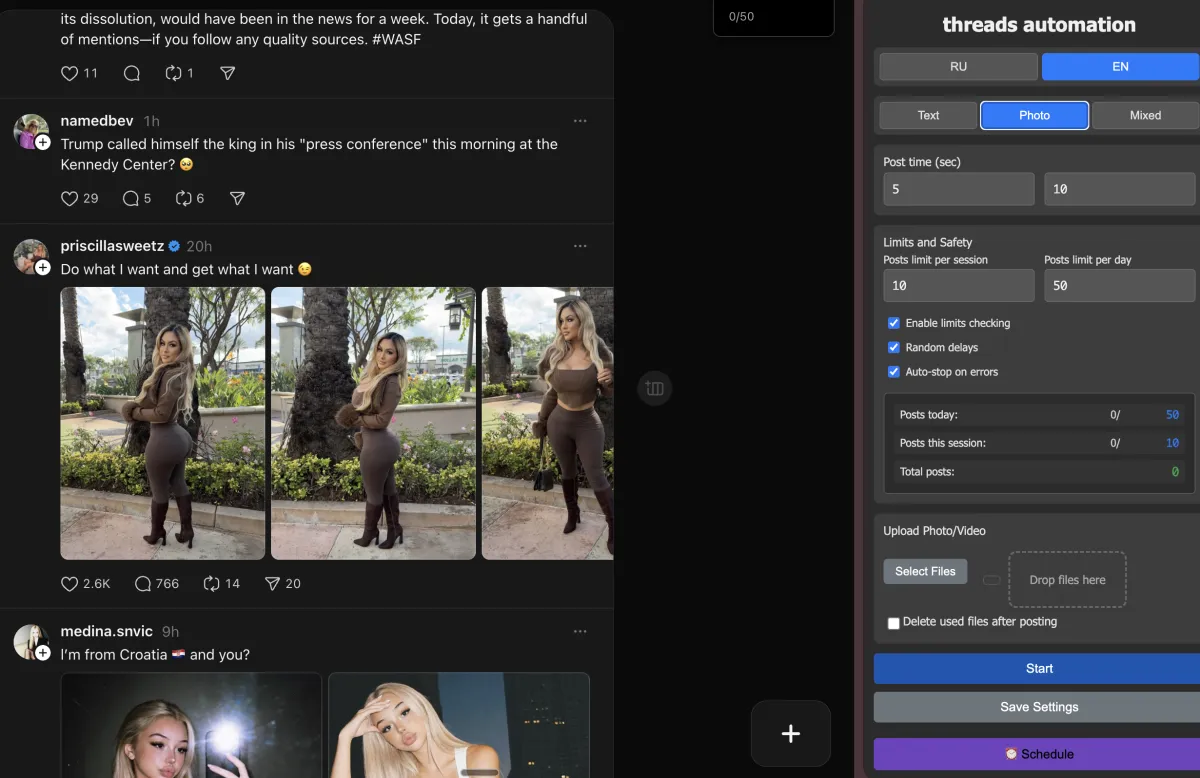Click the plus button to create new thread

click(x=790, y=734)
